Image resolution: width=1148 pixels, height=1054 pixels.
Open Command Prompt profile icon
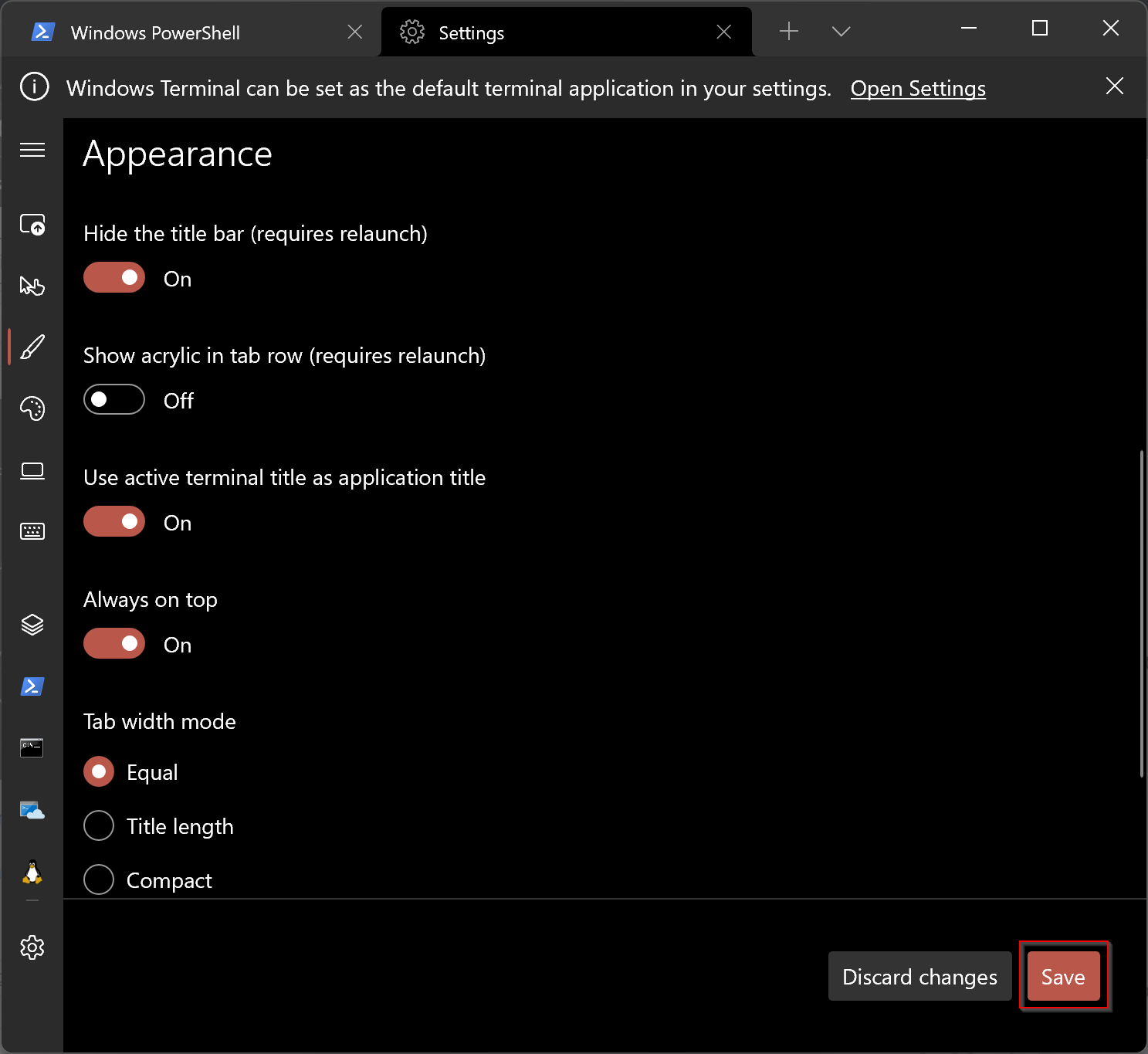pyautogui.click(x=32, y=747)
